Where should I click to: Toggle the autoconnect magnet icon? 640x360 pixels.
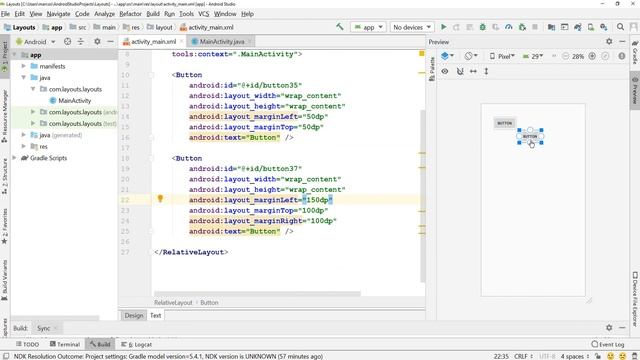point(460,71)
